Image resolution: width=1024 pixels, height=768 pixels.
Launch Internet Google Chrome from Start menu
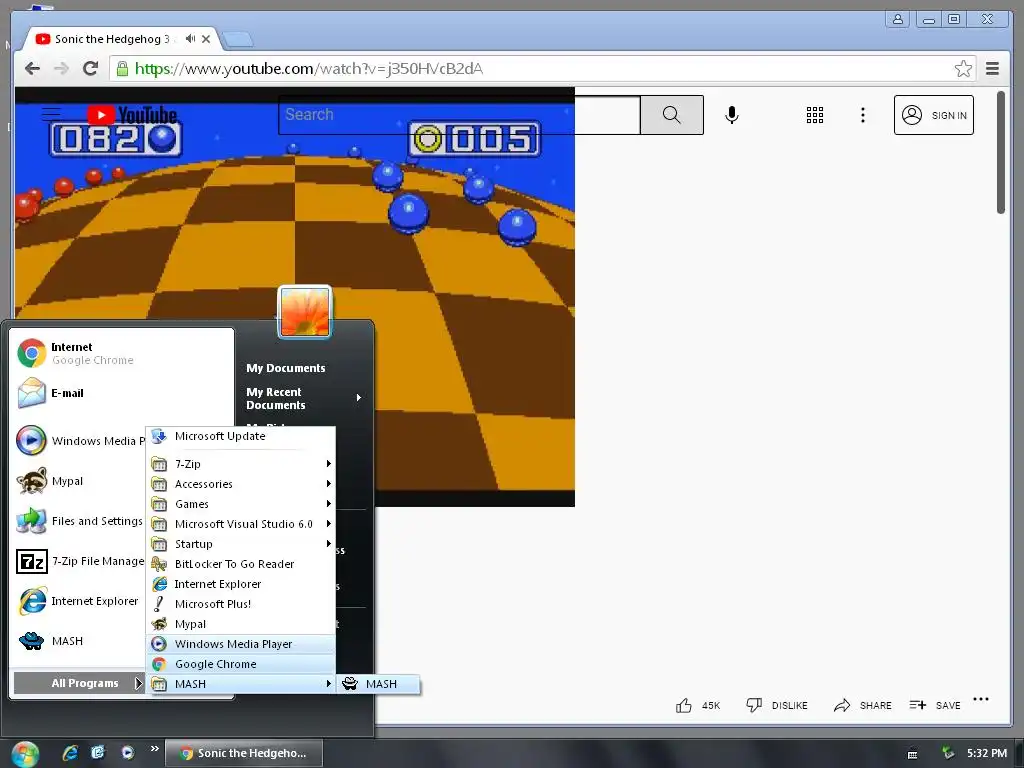[x=121, y=353]
